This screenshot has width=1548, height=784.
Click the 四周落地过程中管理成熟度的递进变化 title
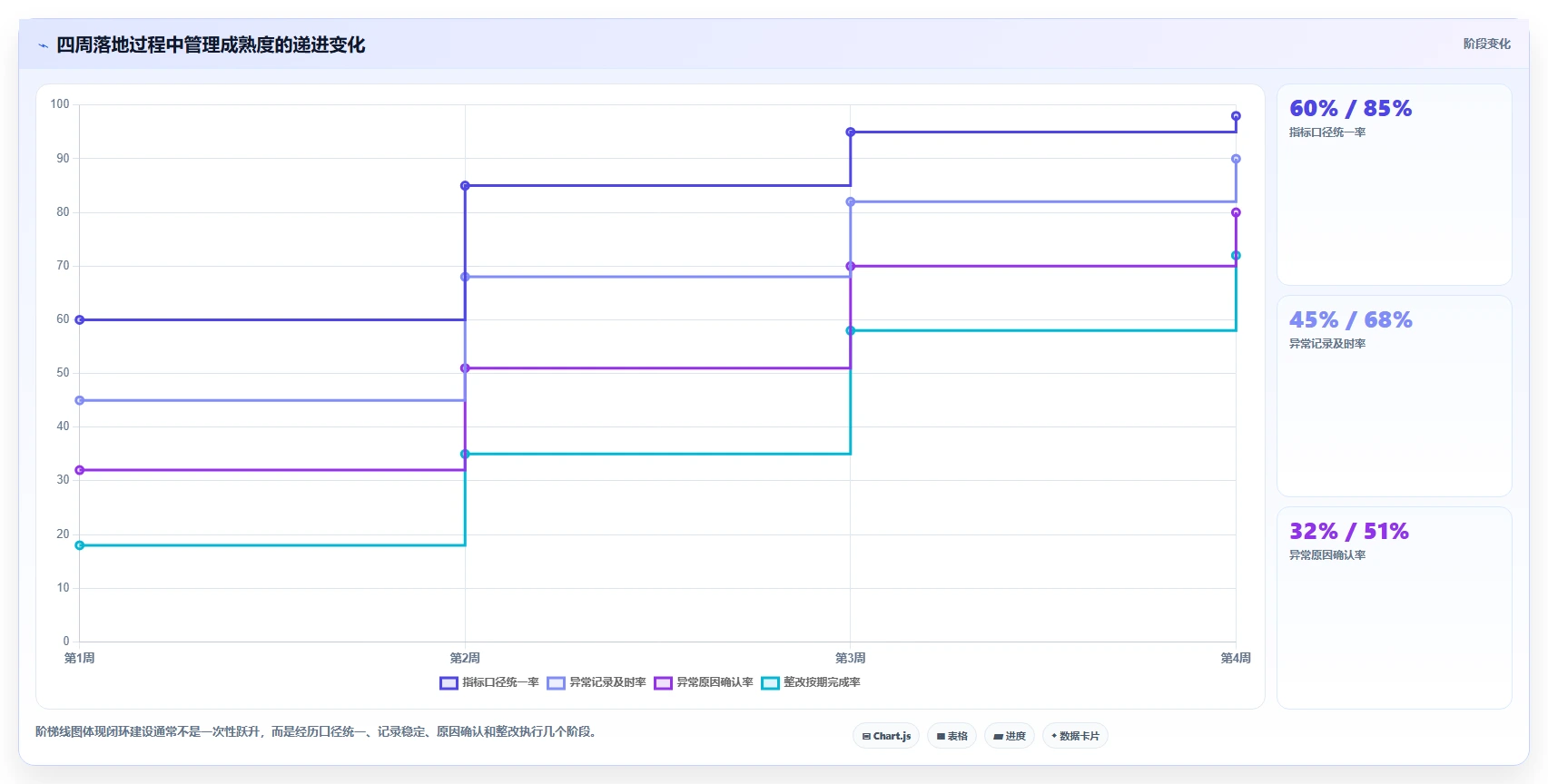click(x=211, y=44)
